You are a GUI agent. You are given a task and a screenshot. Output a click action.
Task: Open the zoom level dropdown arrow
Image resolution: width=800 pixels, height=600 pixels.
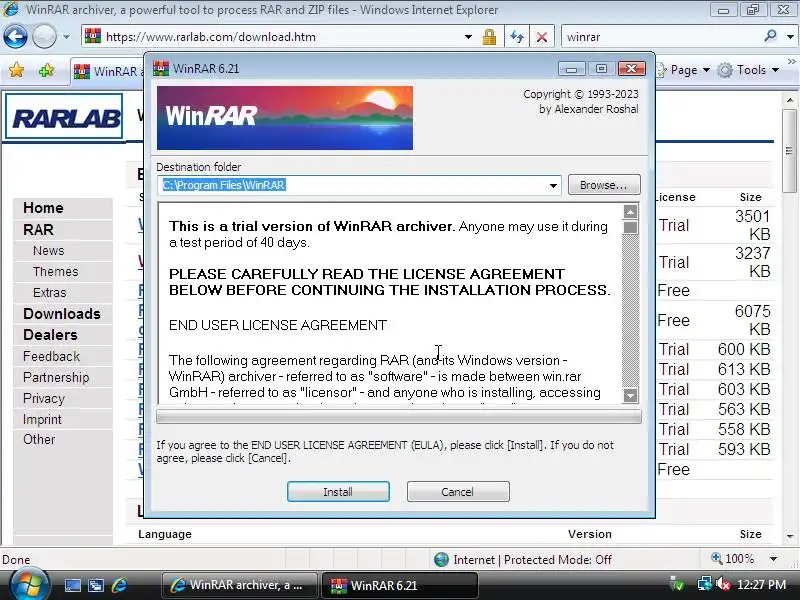pyautogui.click(x=773, y=559)
